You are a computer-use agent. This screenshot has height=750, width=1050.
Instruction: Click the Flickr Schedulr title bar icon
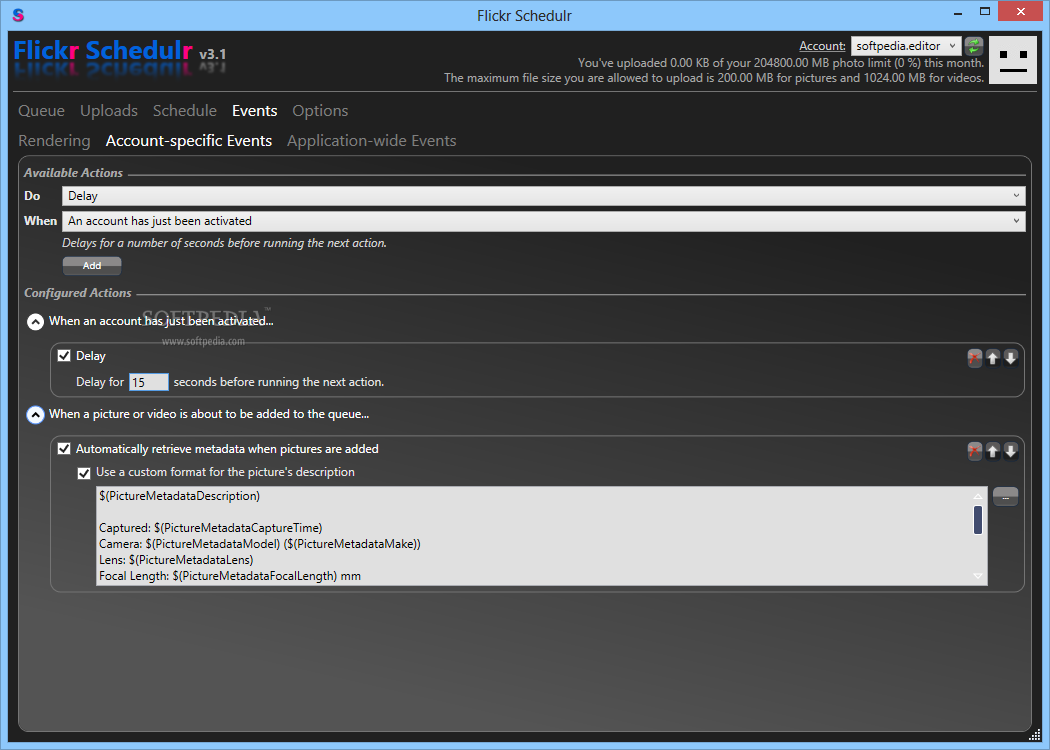coord(18,15)
